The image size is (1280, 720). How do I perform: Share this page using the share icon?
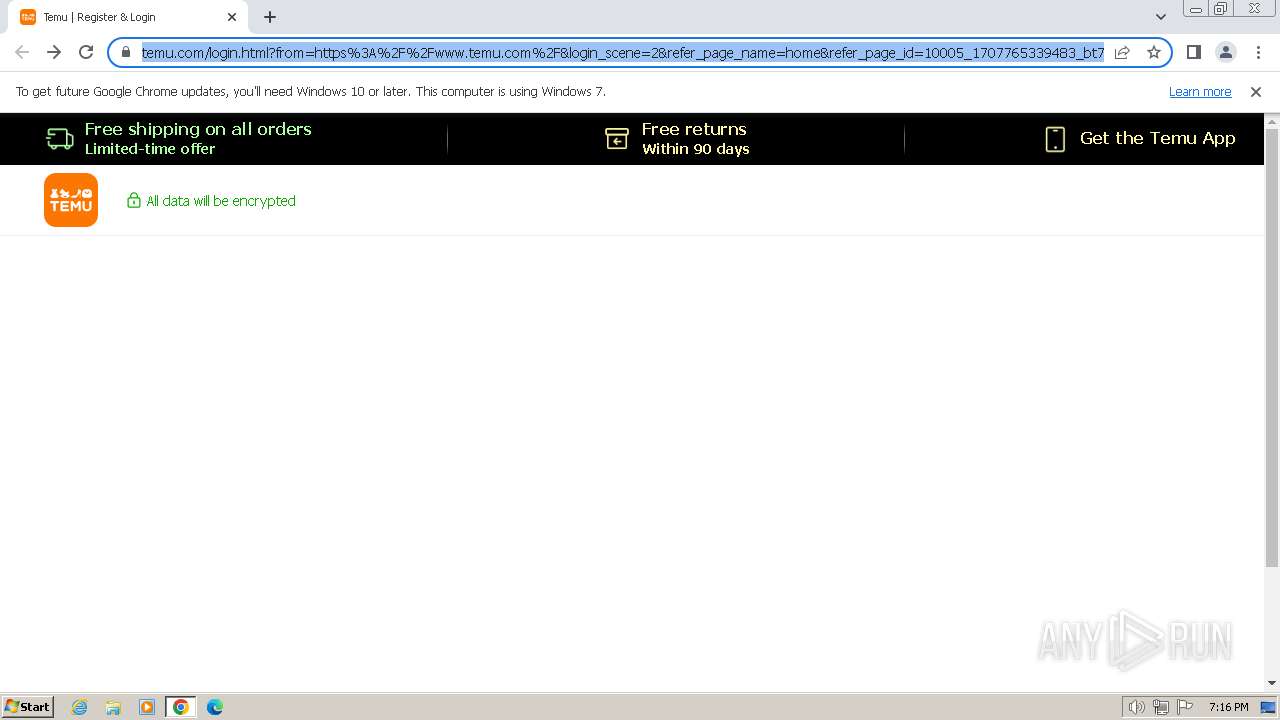tap(1122, 52)
